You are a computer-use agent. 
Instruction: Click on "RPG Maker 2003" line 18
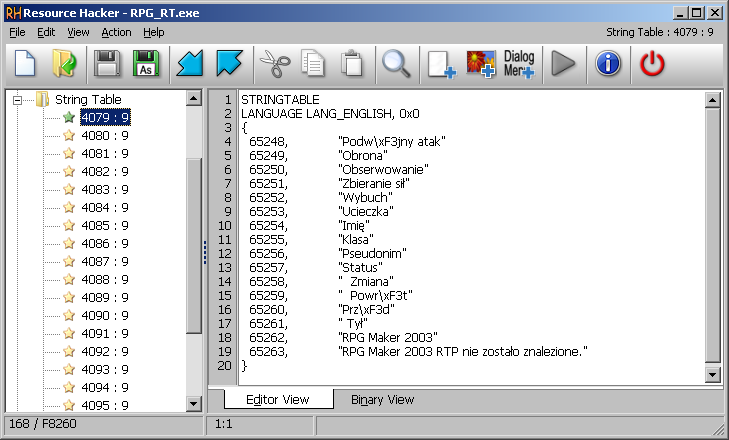coord(388,337)
